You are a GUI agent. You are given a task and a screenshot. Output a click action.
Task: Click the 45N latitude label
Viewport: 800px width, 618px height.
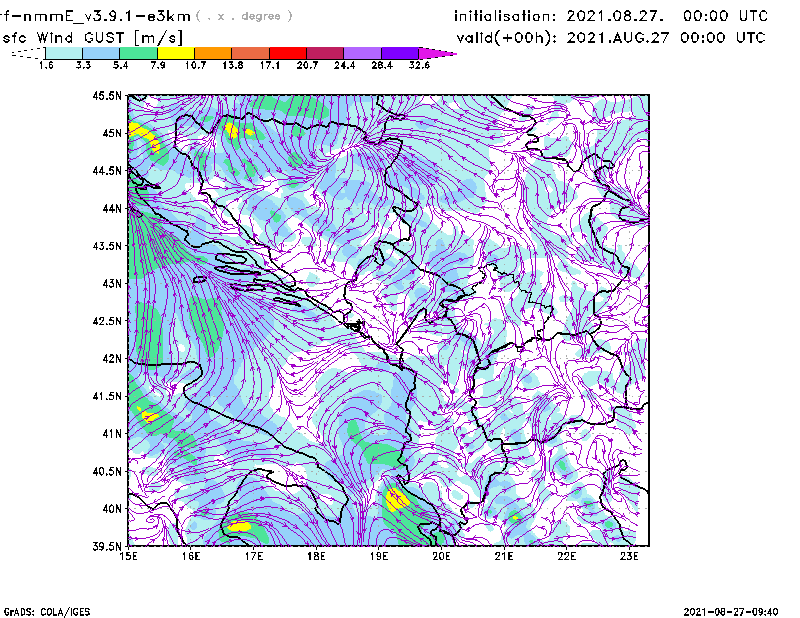[x=112, y=133]
